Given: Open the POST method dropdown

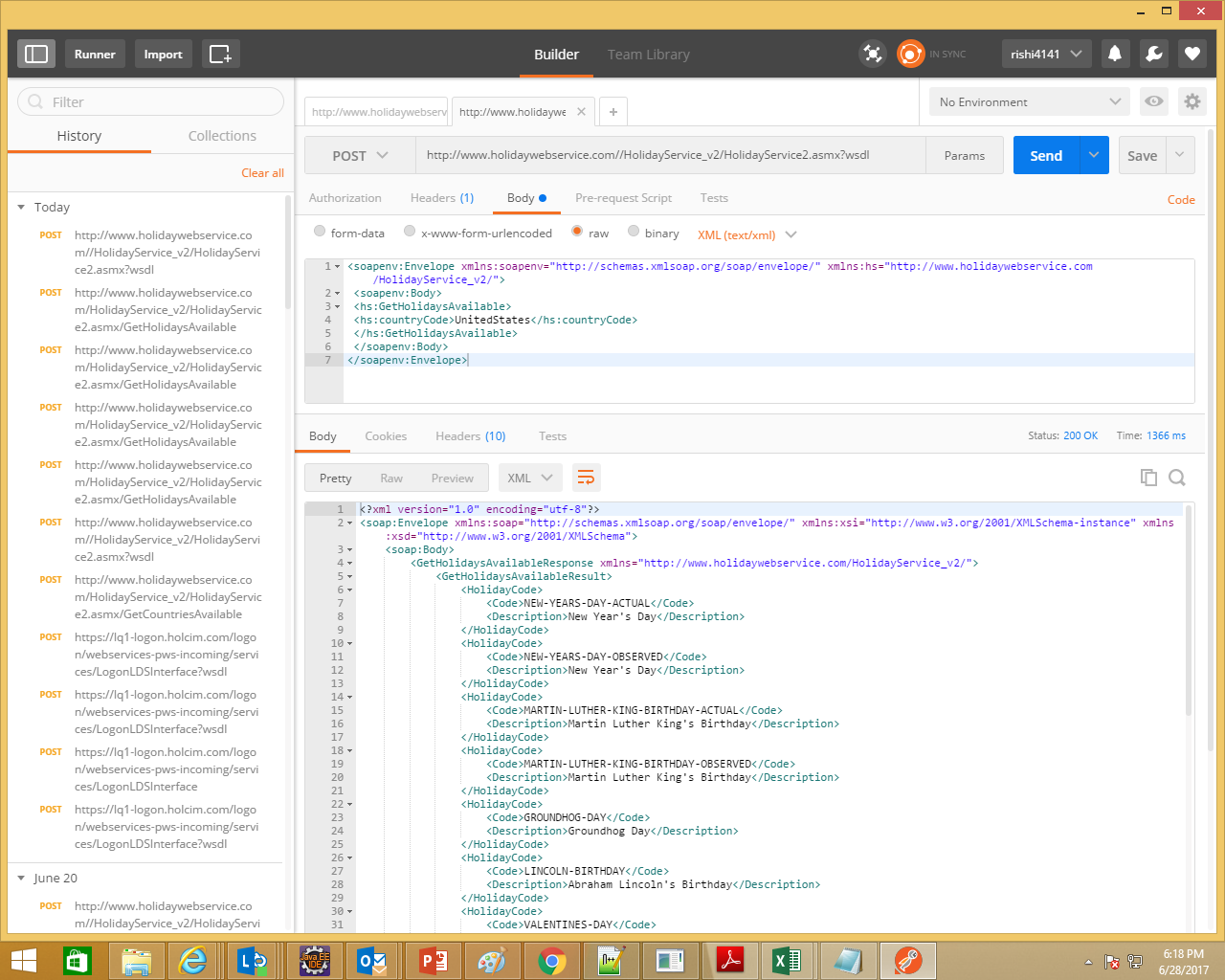Looking at the screenshot, I should (x=360, y=155).
